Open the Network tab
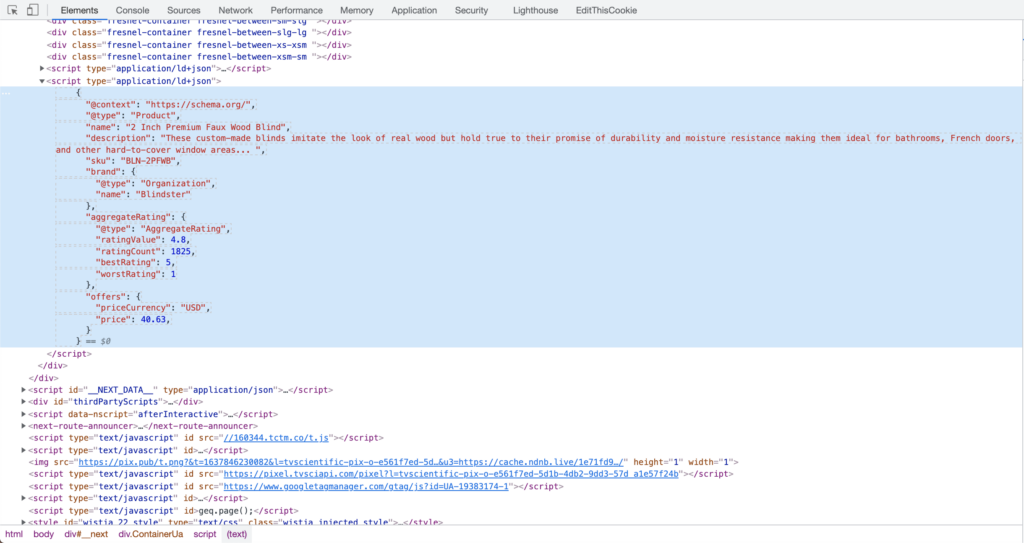1024x543 pixels. tap(236, 10)
